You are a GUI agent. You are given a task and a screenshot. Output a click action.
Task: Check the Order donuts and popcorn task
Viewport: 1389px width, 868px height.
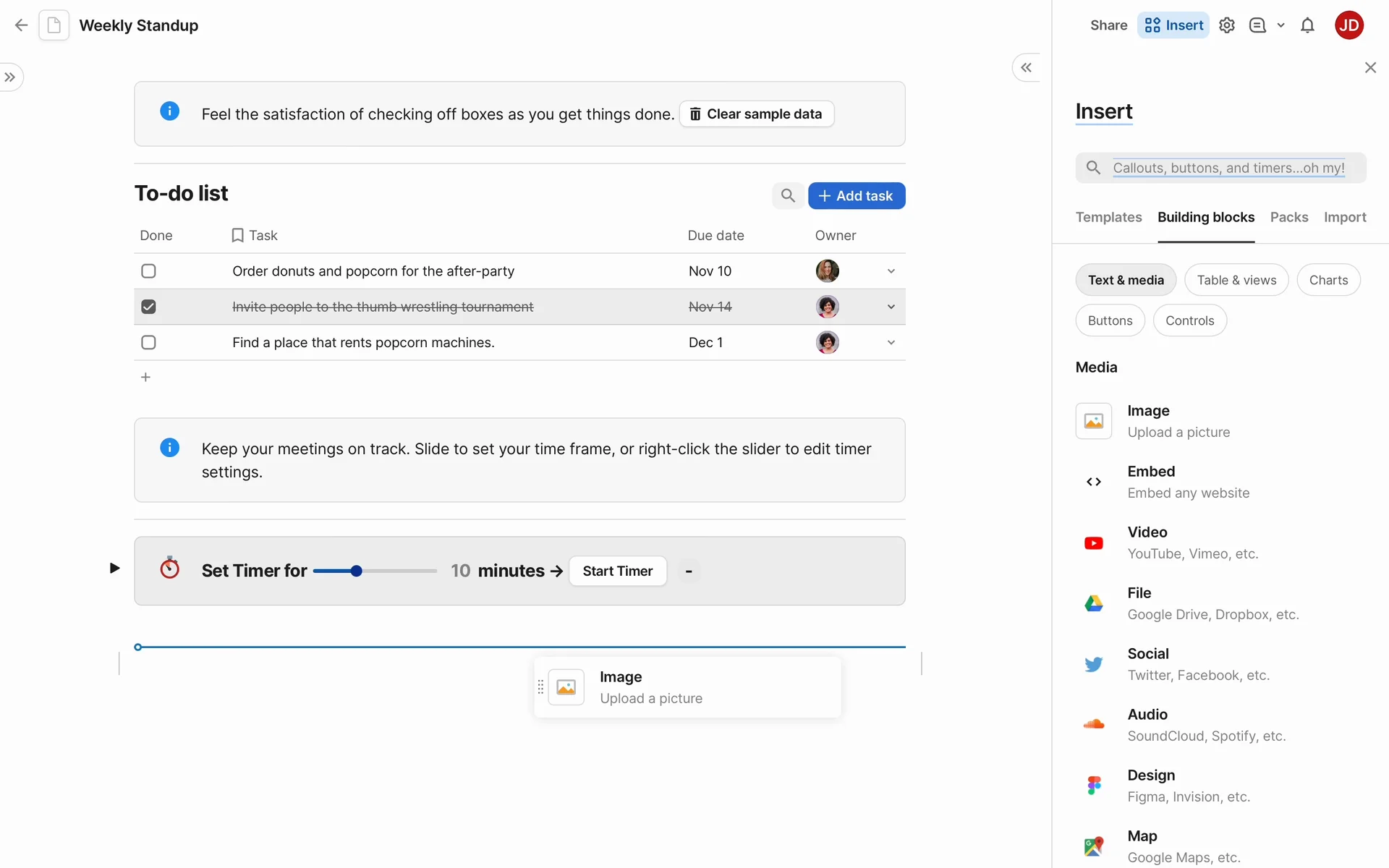tap(148, 271)
